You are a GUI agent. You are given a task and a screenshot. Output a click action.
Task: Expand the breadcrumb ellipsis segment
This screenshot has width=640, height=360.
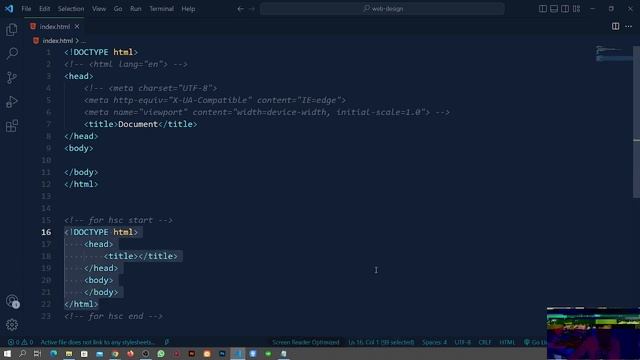point(83,41)
